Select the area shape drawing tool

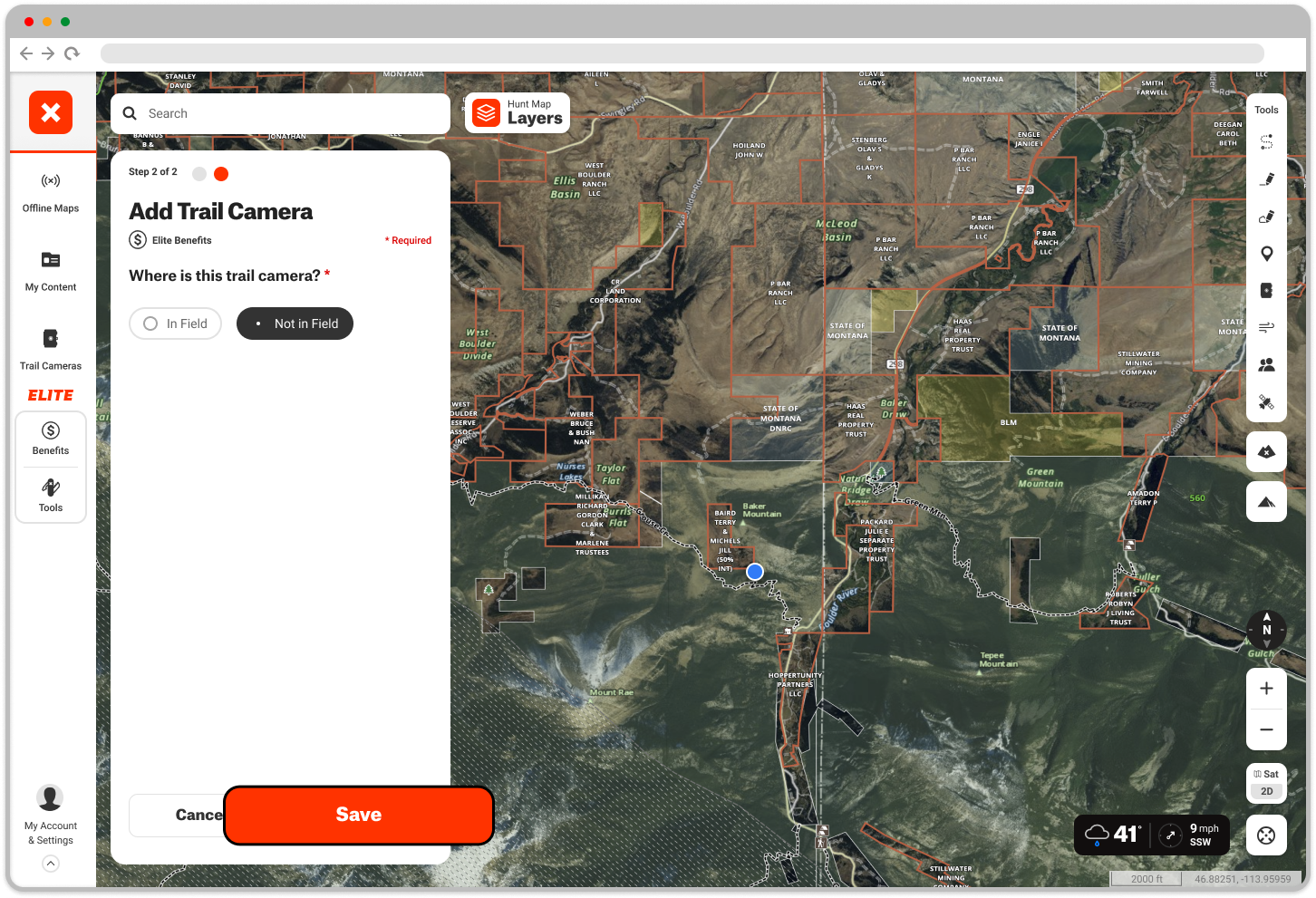(1266, 217)
